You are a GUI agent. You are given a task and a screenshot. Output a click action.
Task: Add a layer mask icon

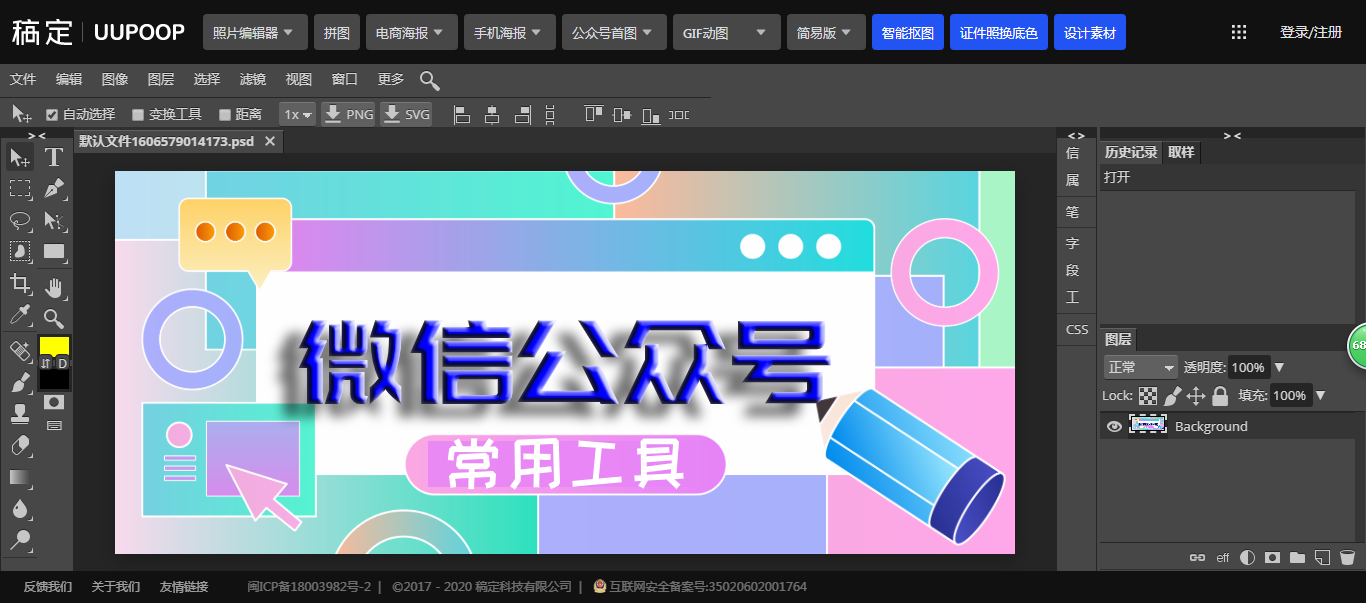pyautogui.click(x=1272, y=557)
